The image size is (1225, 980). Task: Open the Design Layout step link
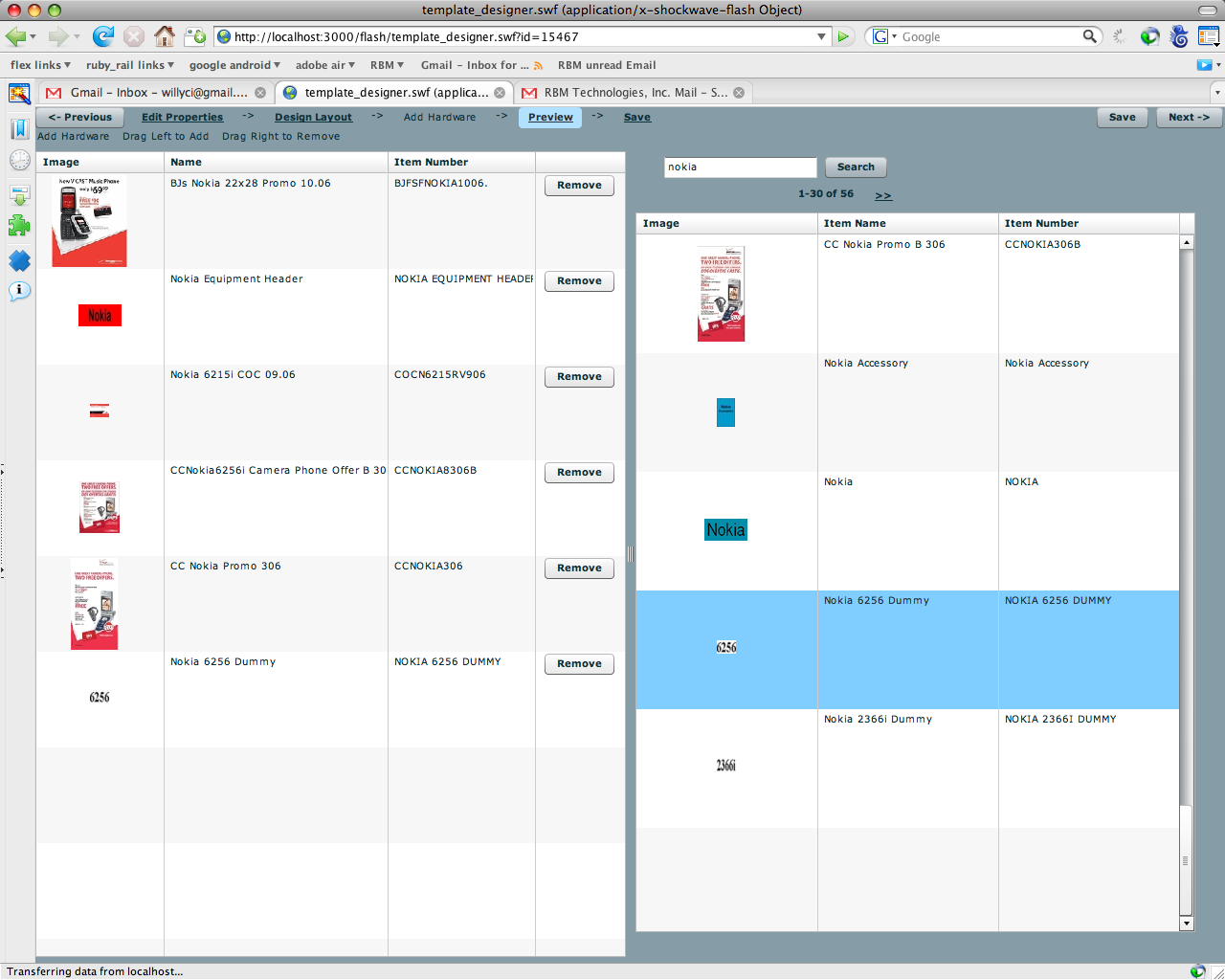pyautogui.click(x=313, y=117)
